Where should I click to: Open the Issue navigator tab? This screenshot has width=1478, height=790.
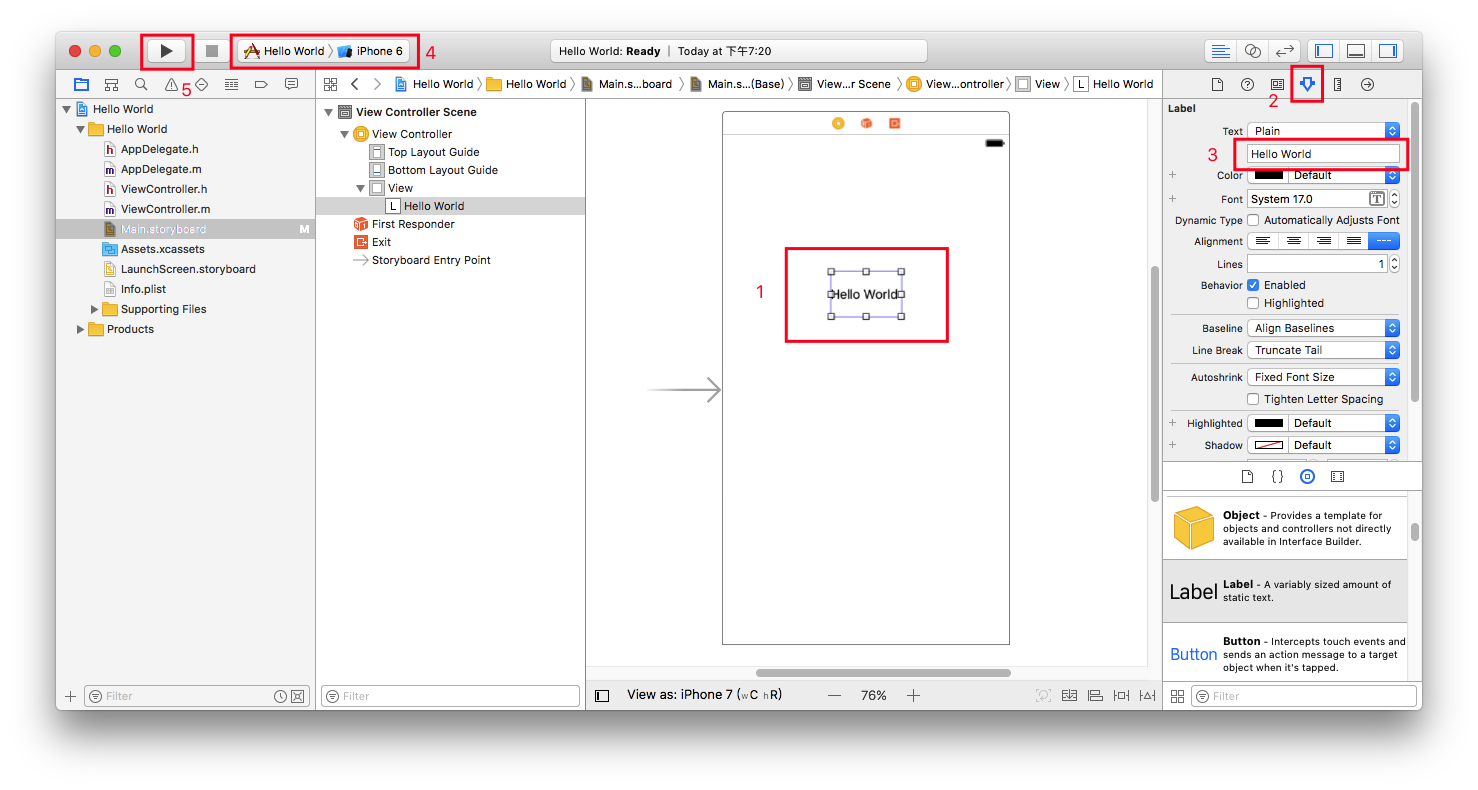[171, 84]
